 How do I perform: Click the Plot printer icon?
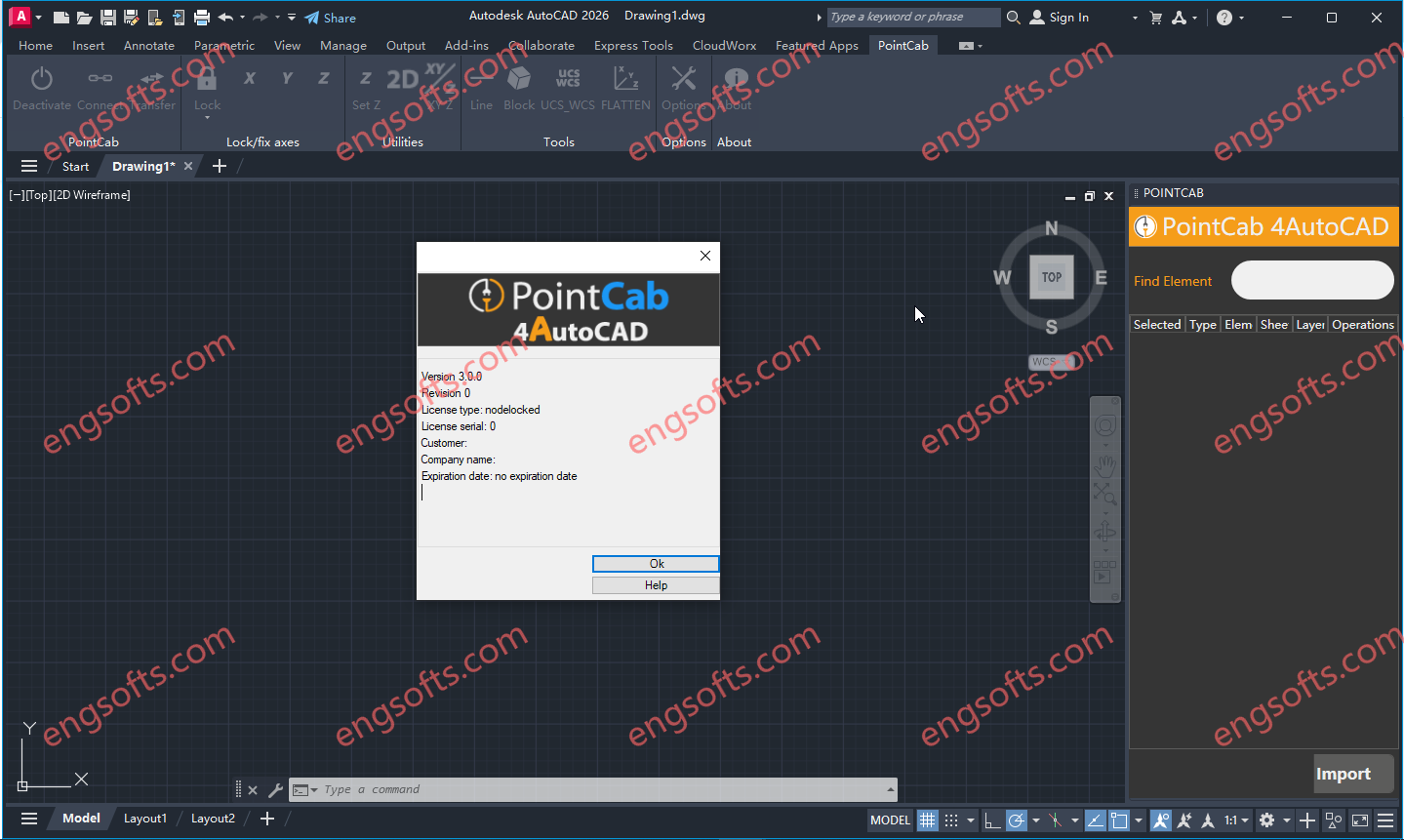coord(201,18)
